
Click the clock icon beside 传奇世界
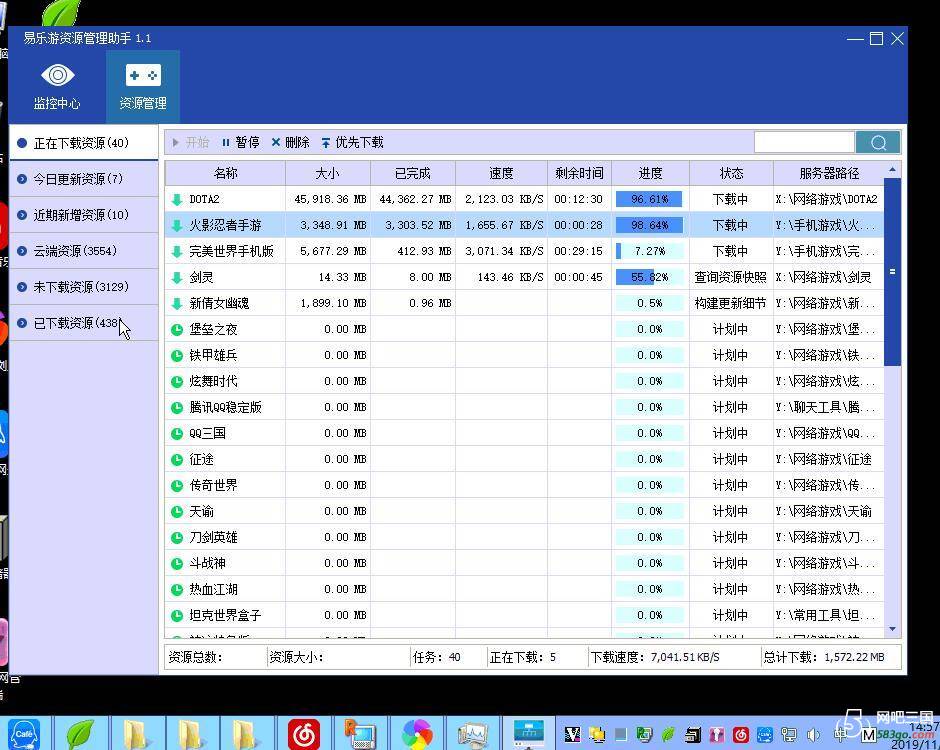(x=177, y=486)
